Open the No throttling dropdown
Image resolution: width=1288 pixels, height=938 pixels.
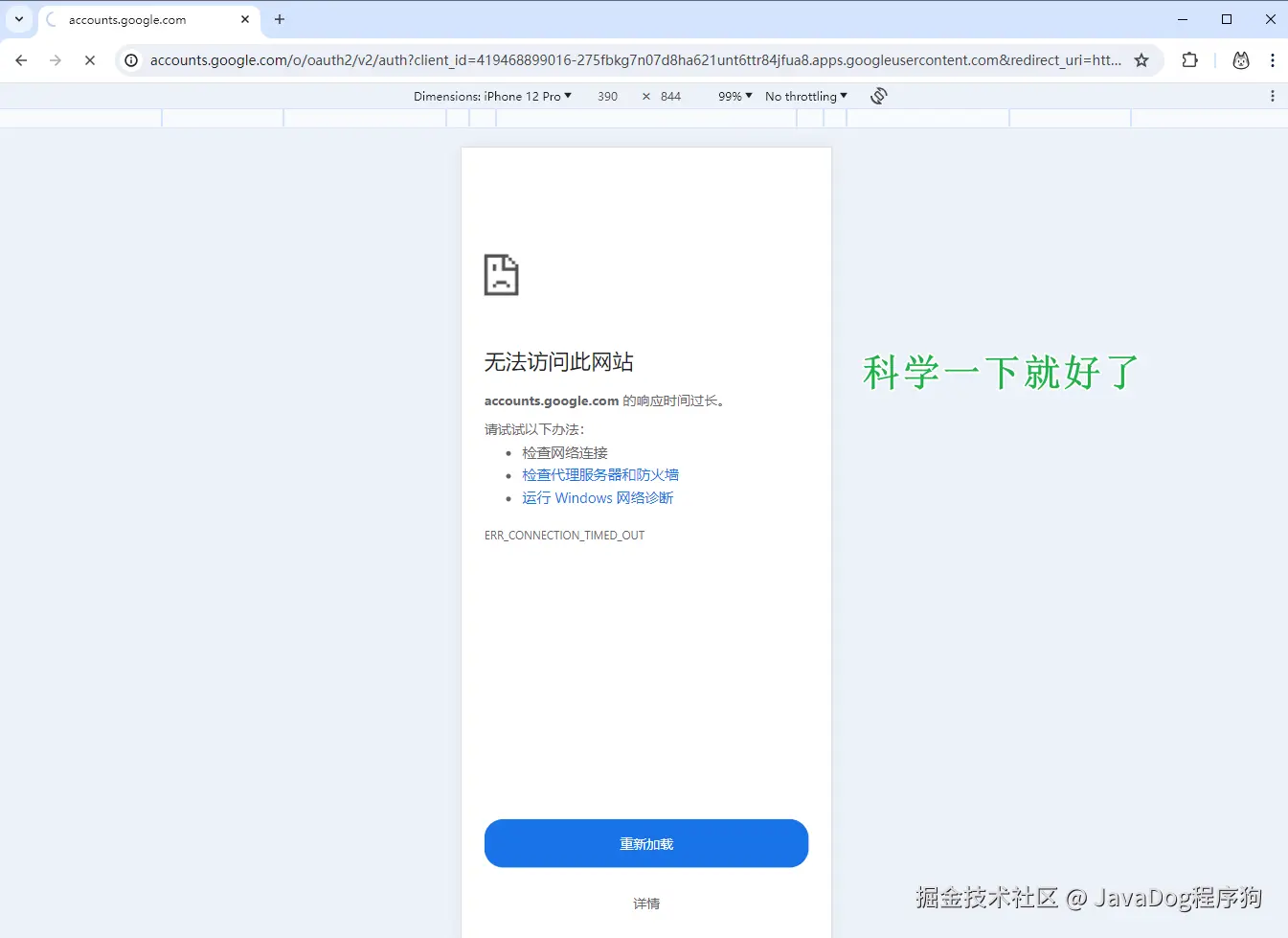pos(806,96)
